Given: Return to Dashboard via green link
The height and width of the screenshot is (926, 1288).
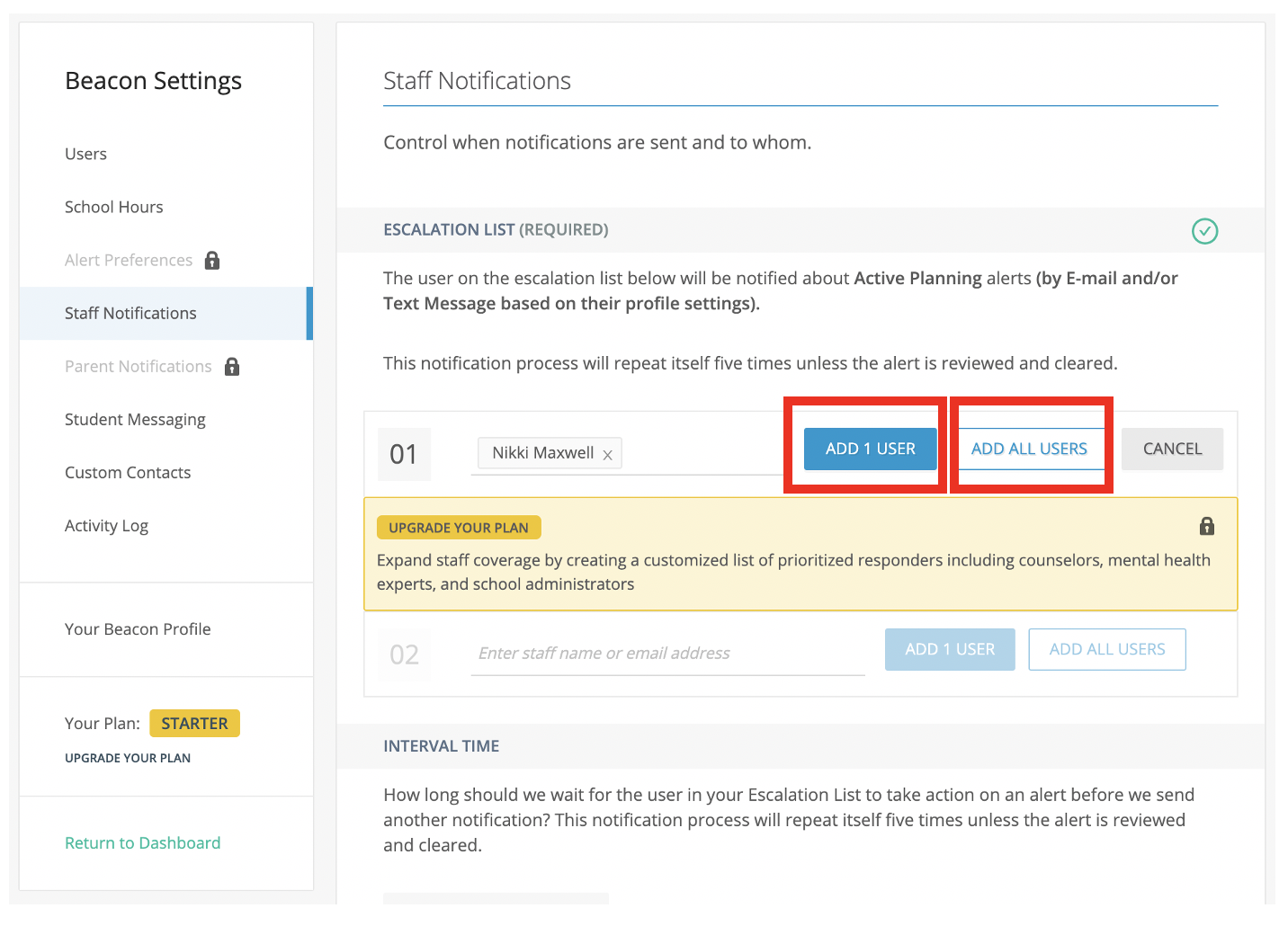Looking at the screenshot, I should click(x=142, y=843).
